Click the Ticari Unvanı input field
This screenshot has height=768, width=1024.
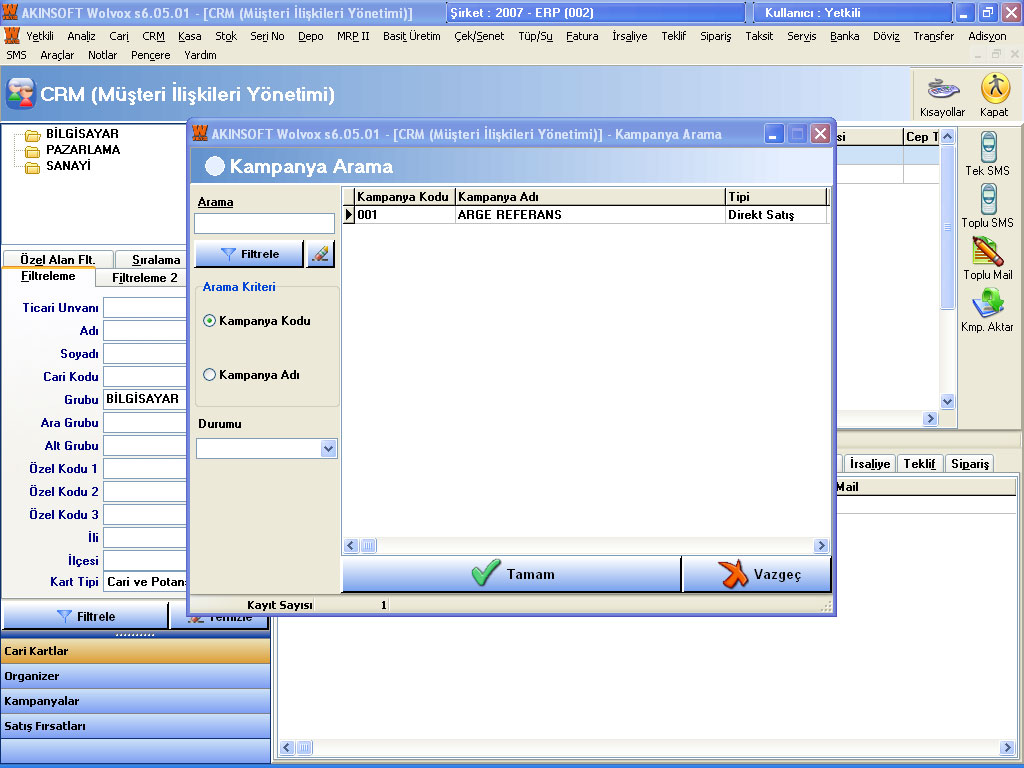(145, 308)
